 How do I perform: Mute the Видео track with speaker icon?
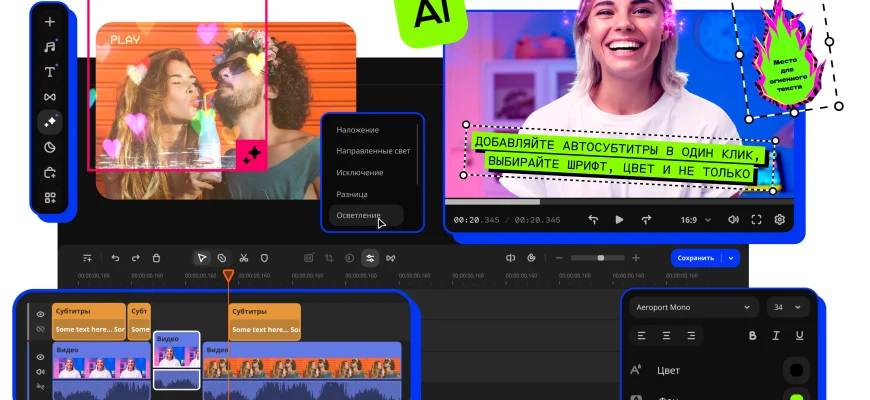[41, 371]
